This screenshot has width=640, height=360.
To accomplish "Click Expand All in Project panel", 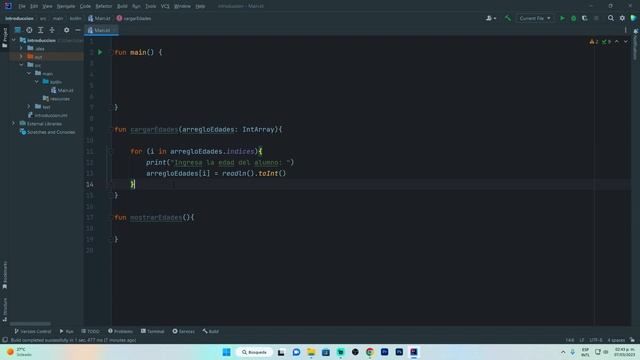I will click(40, 30).
